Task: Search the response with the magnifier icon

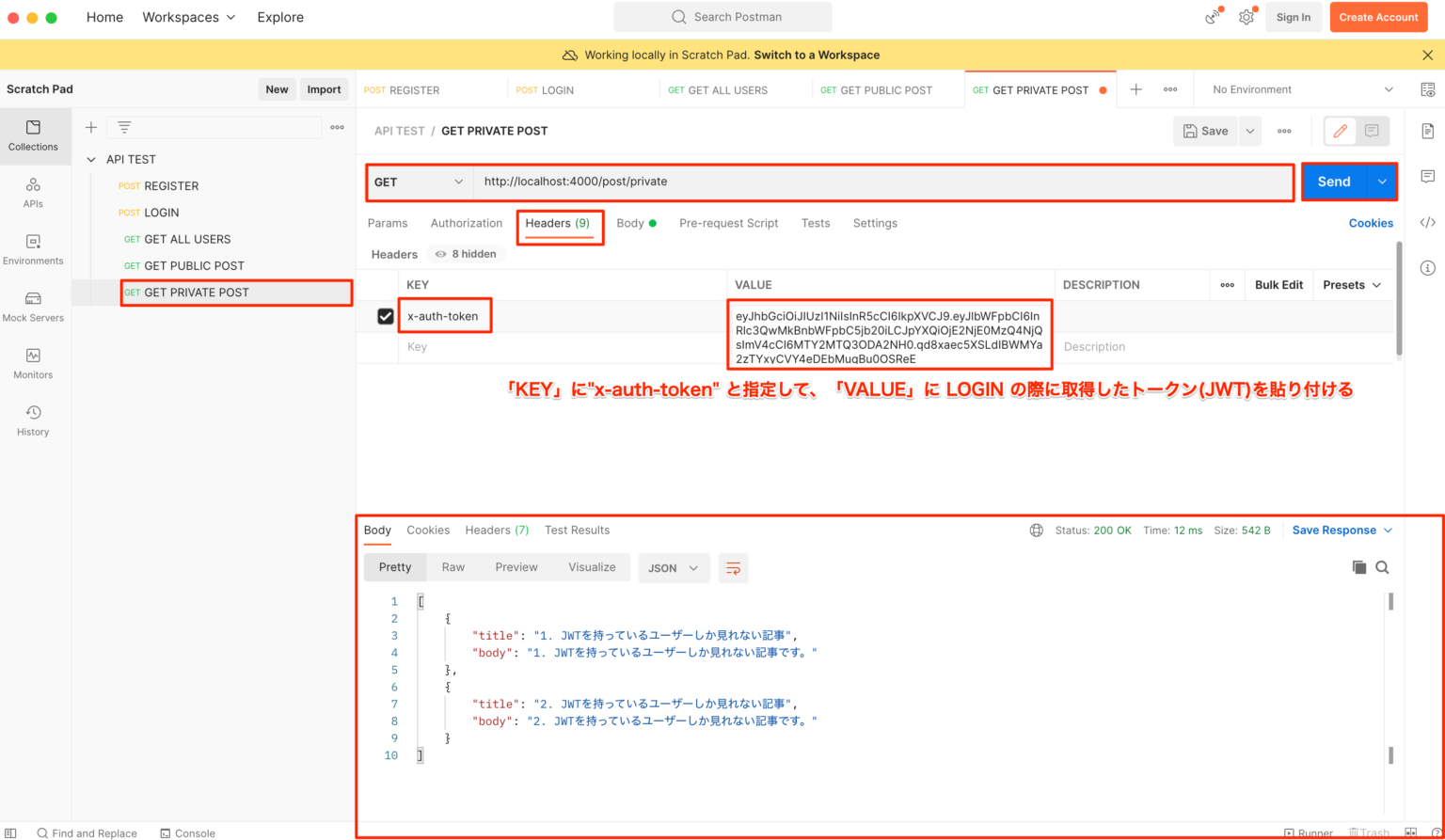Action: [1382, 567]
